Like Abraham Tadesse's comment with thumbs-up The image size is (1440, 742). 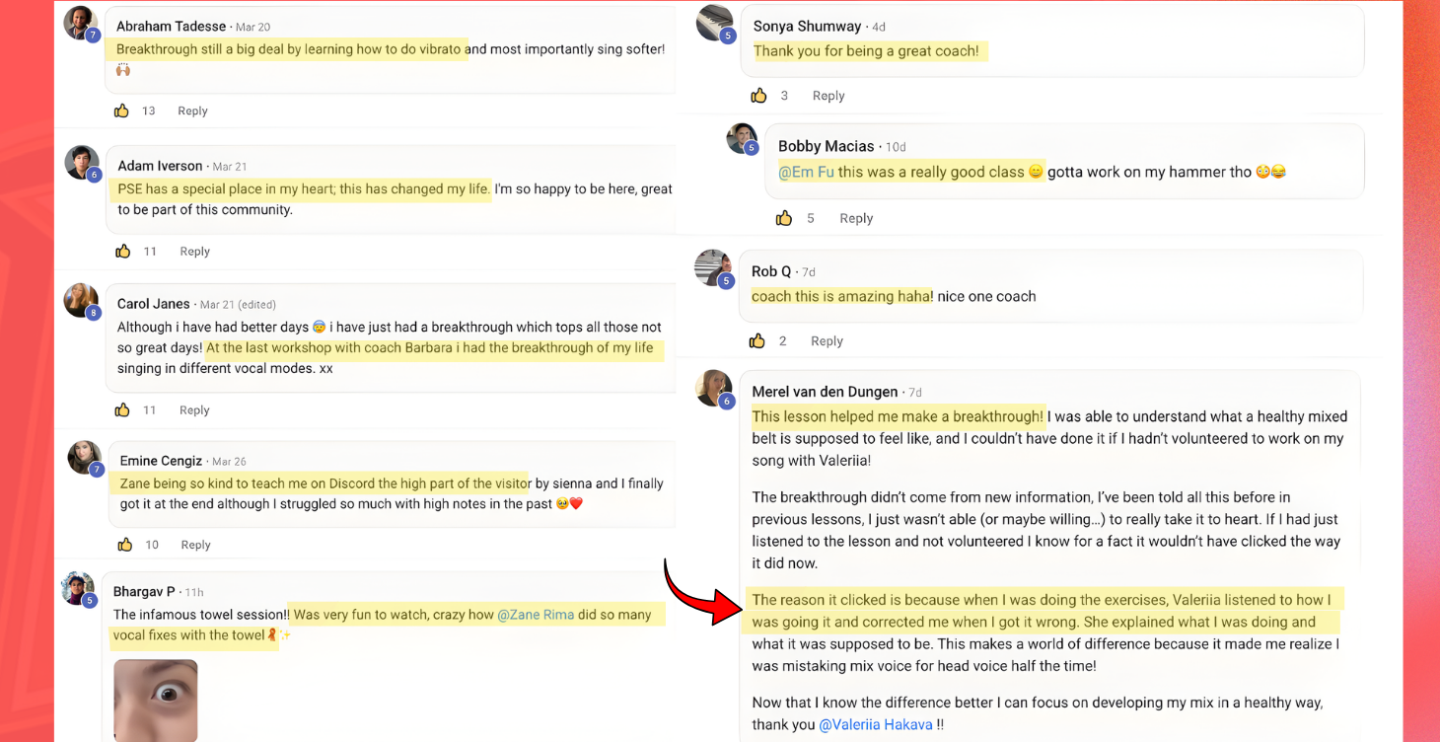click(122, 111)
